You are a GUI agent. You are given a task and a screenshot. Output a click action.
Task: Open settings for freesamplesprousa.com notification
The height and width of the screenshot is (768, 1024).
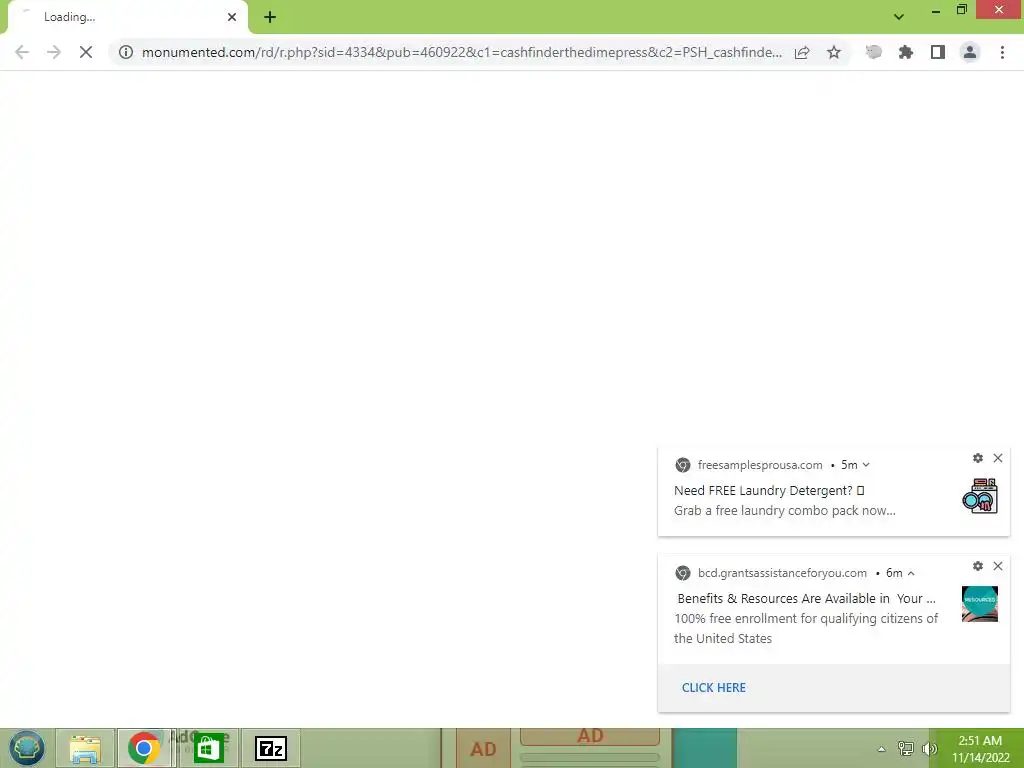pyautogui.click(x=978, y=458)
